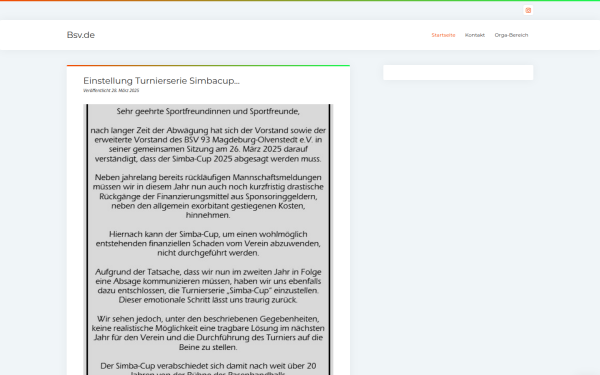Screen dimensions: 600x375
Task: Open post title Einstellung Turnierserie Simbacup...
Action: (x=161, y=81)
